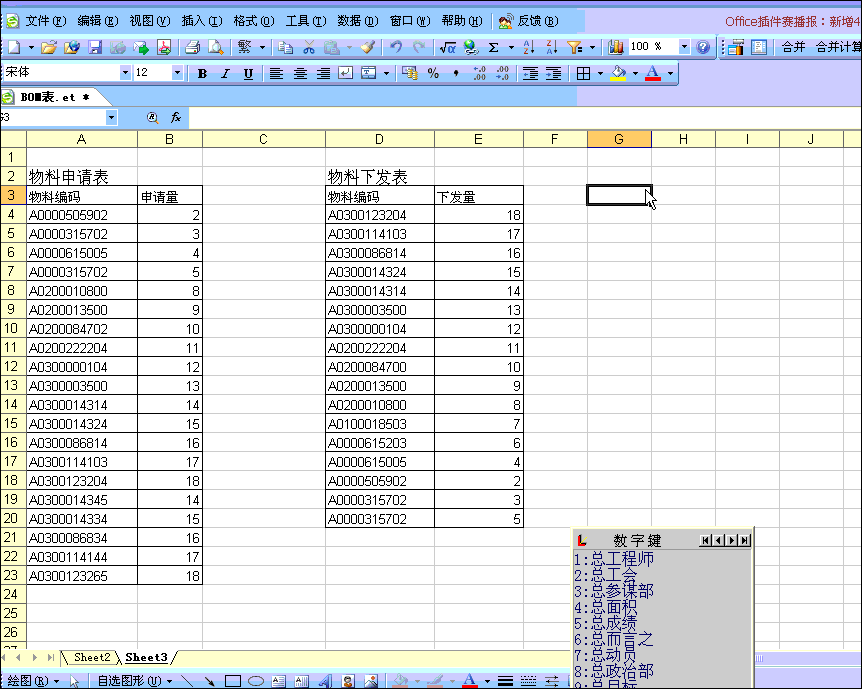Screen dimensions: 862x689
Task: Open the Name Box dropdown arrow
Action: 112,117
